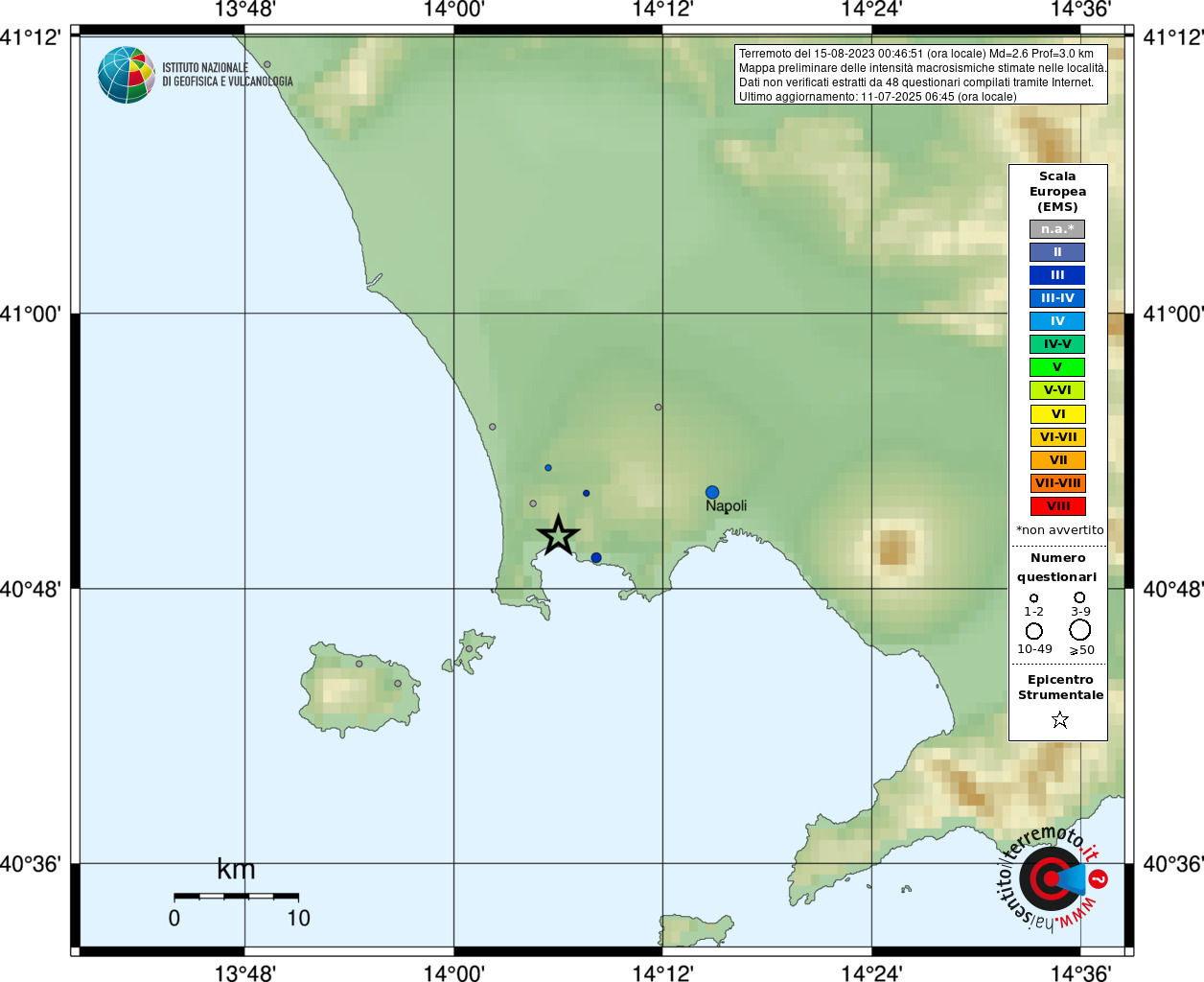Select the orange VII intensity swatch

(x=1058, y=460)
